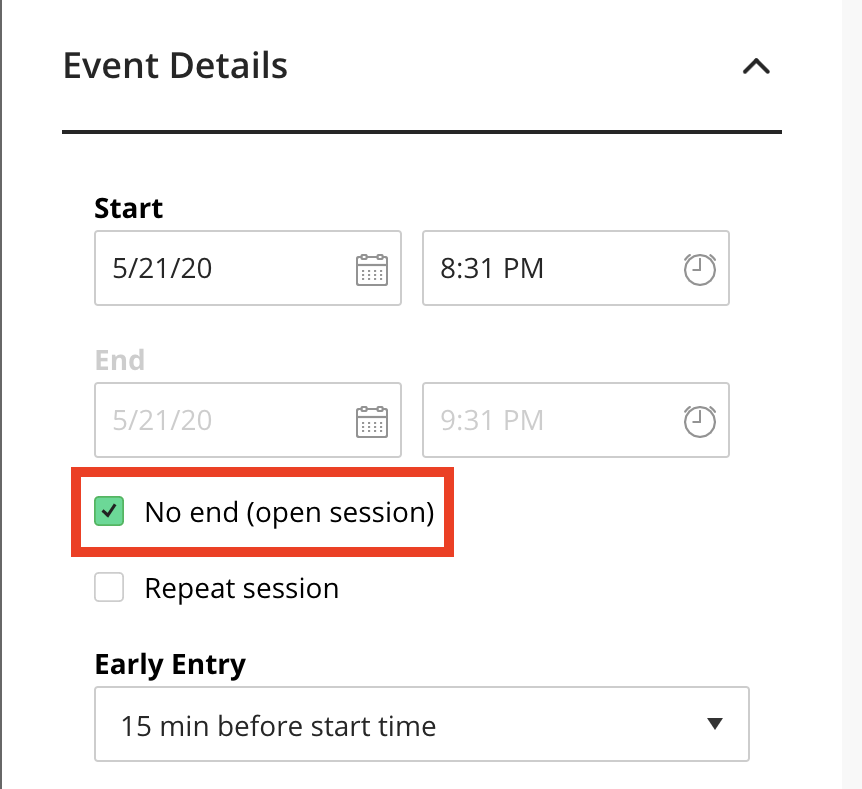
Task: Enable the Repeat session checkbox
Action: 109,587
